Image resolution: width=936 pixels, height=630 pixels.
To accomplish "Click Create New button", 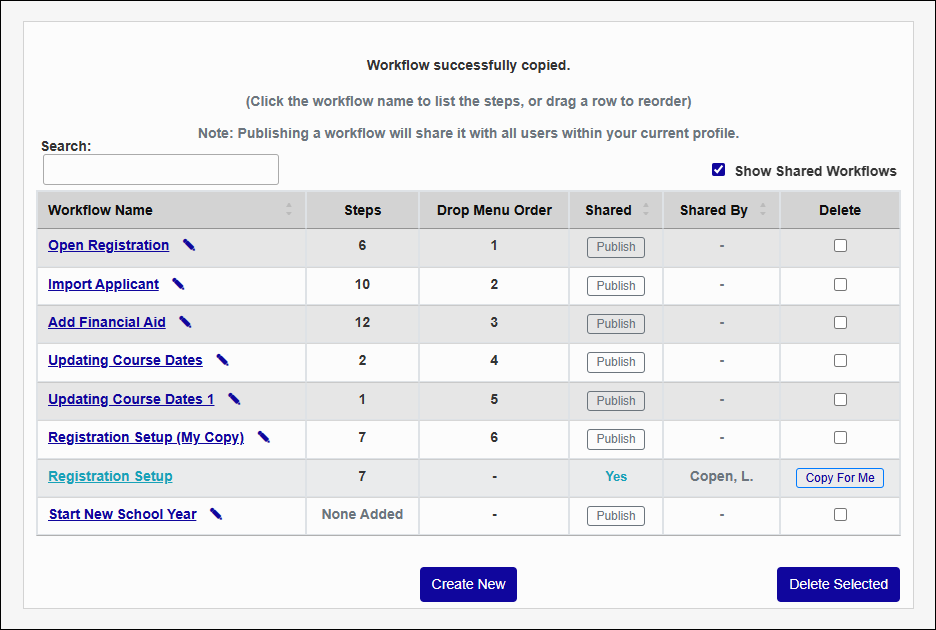I will coord(469,584).
